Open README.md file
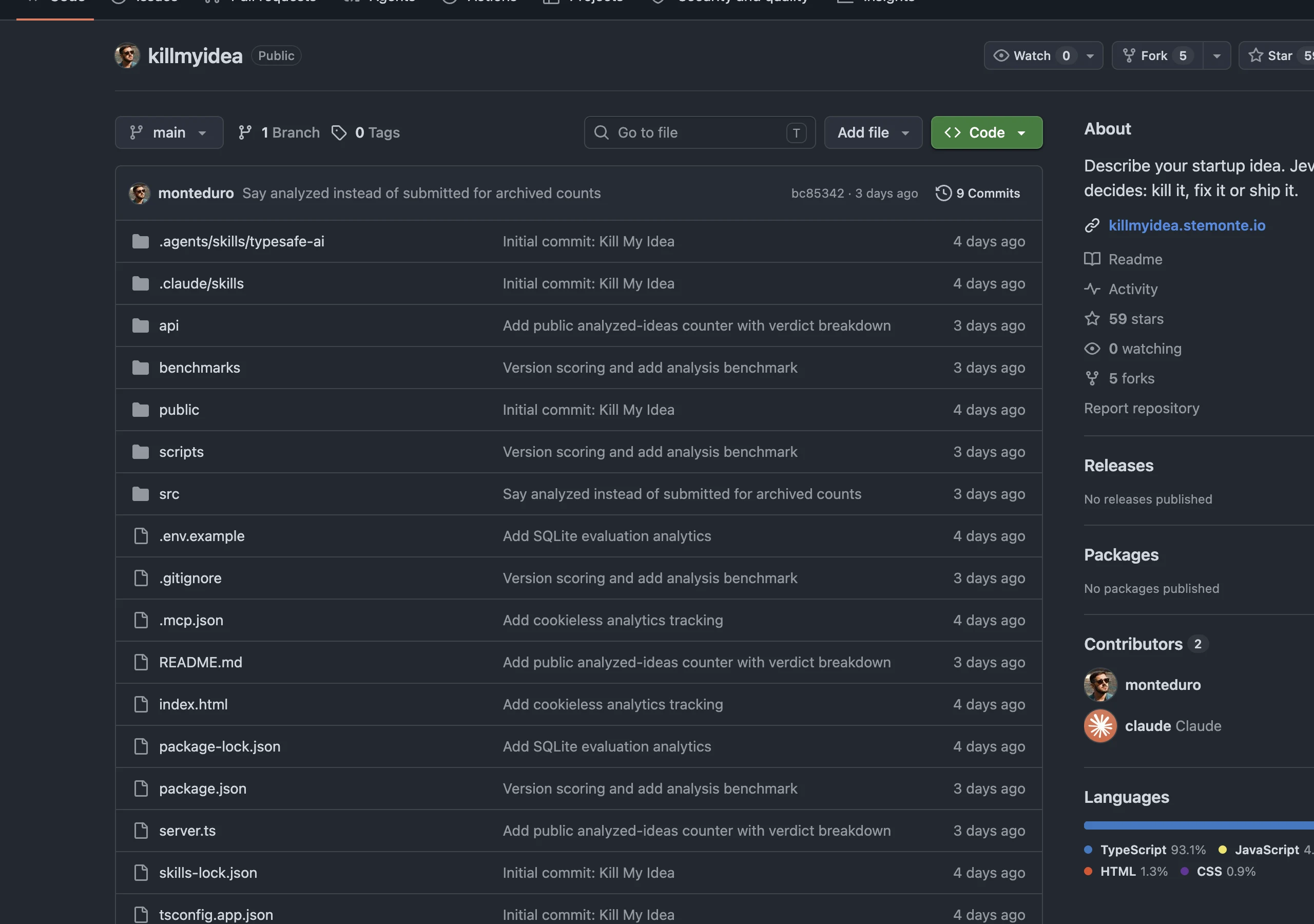The width and height of the screenshot is (1314, 924). click(x=200, y=662)
